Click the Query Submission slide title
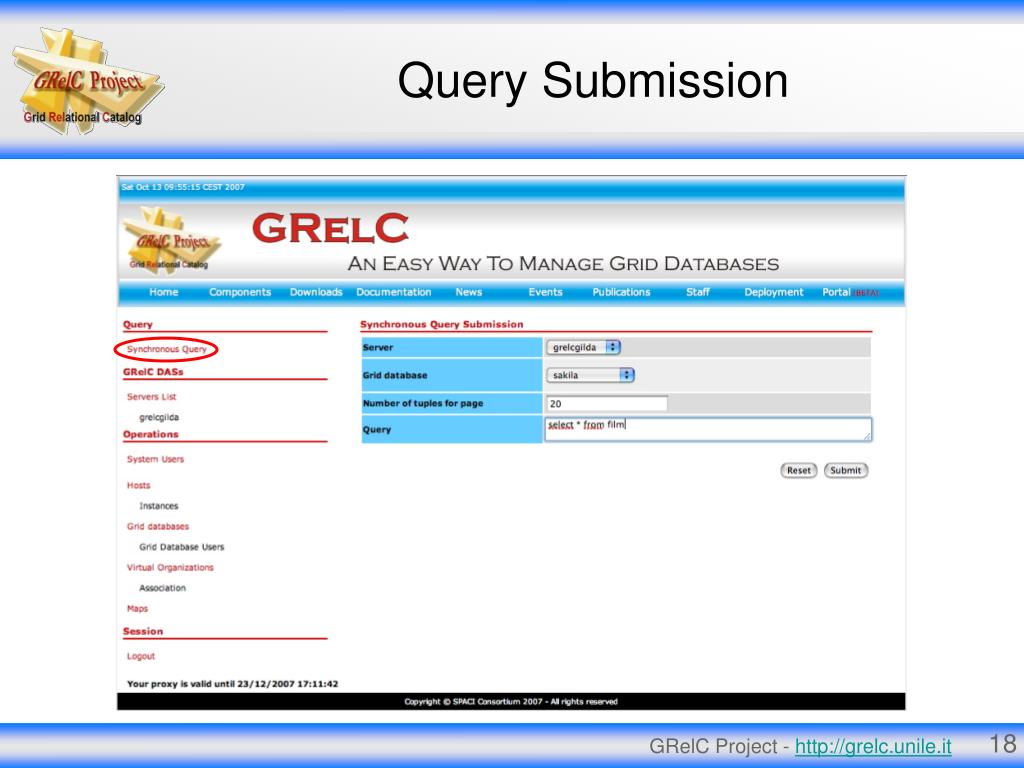This screenshot has height=768, width=1024. pyautogui.click(x=593, y=80)
